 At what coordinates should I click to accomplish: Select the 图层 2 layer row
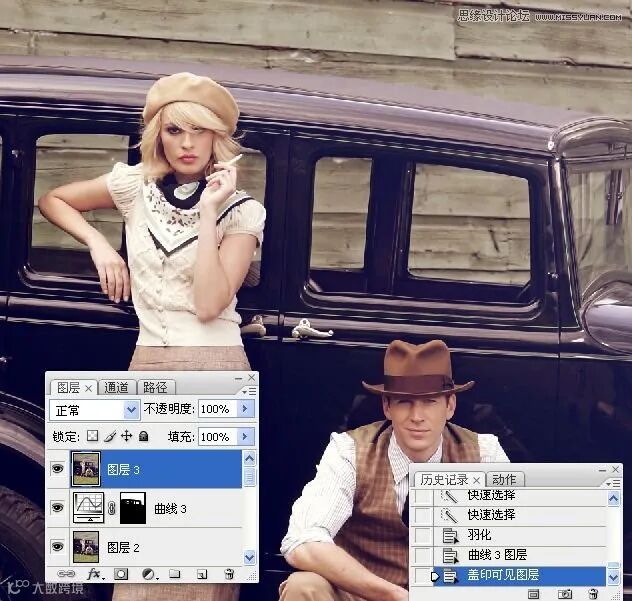point(145,547)
